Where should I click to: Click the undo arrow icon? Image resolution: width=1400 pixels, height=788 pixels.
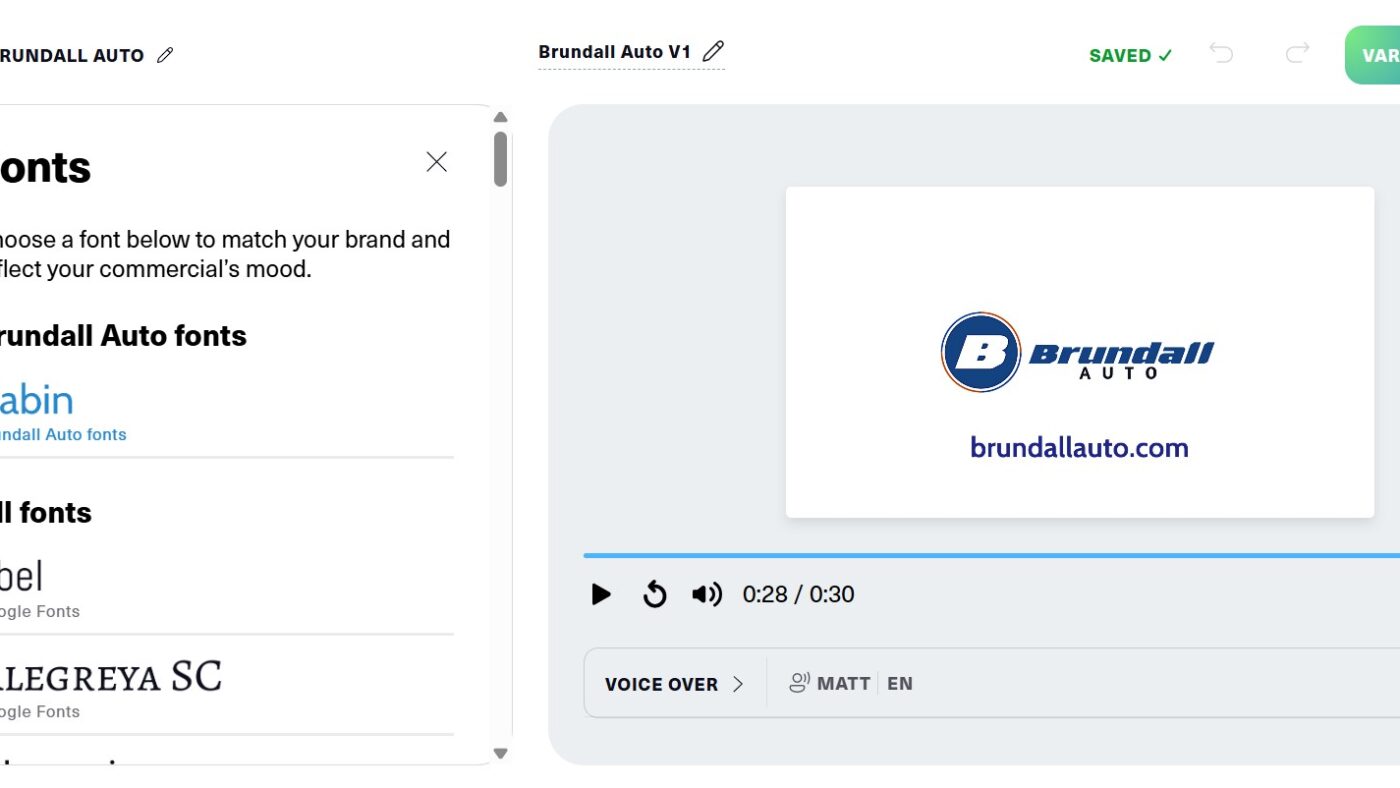1221,54
